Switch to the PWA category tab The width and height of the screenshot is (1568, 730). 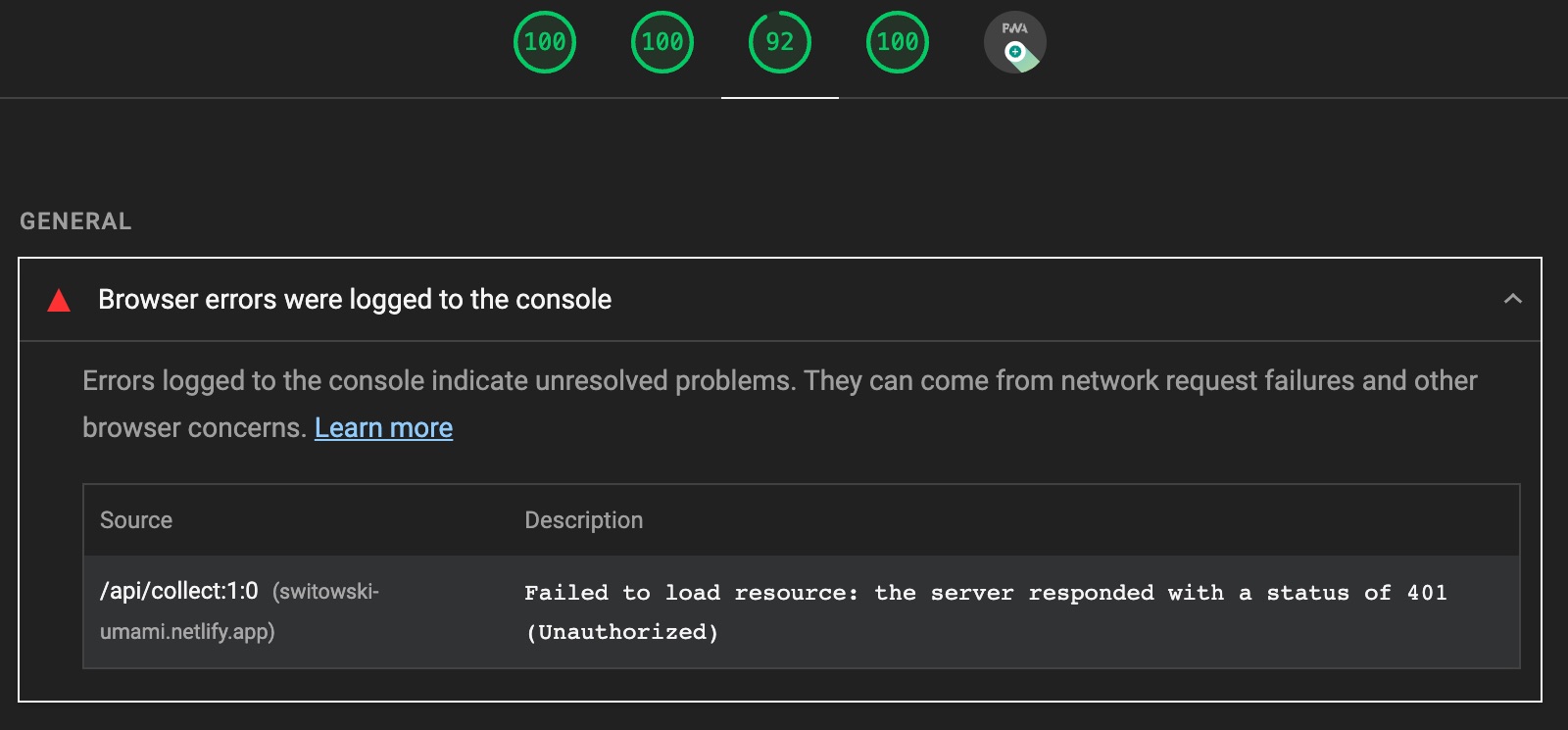pyautogui.click(x=1015, y=42)
